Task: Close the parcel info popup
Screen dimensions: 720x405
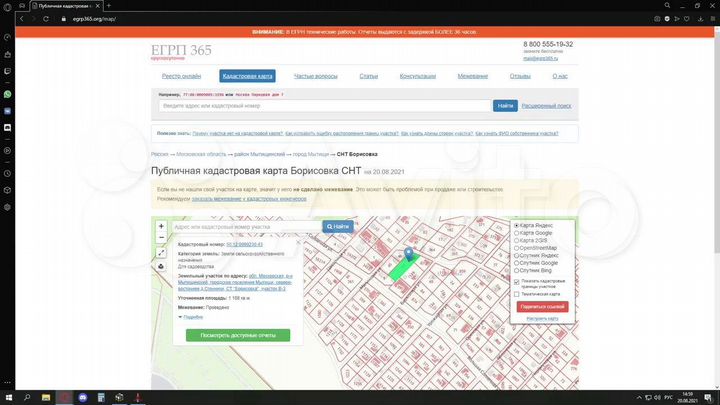Action: 298,242
